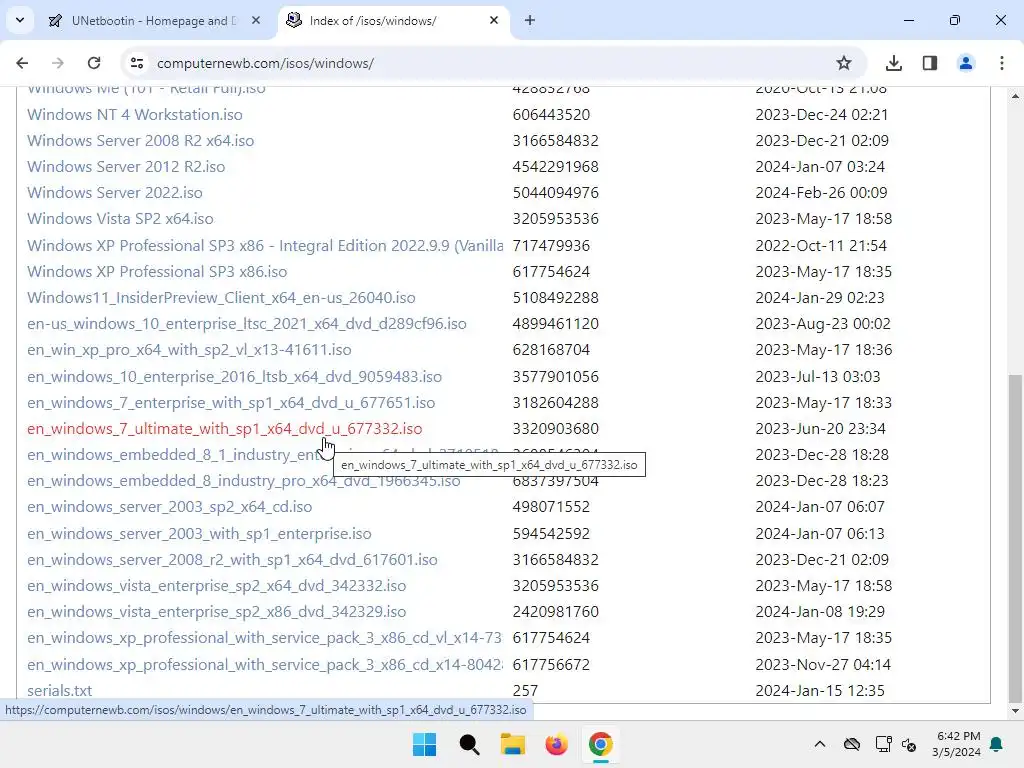Image resolution: width=1024 pixels, height=768 pixels.
Task: Click en_windows_vista_enterprise_sp2_x86 iso link
Action: click(217, 612)
